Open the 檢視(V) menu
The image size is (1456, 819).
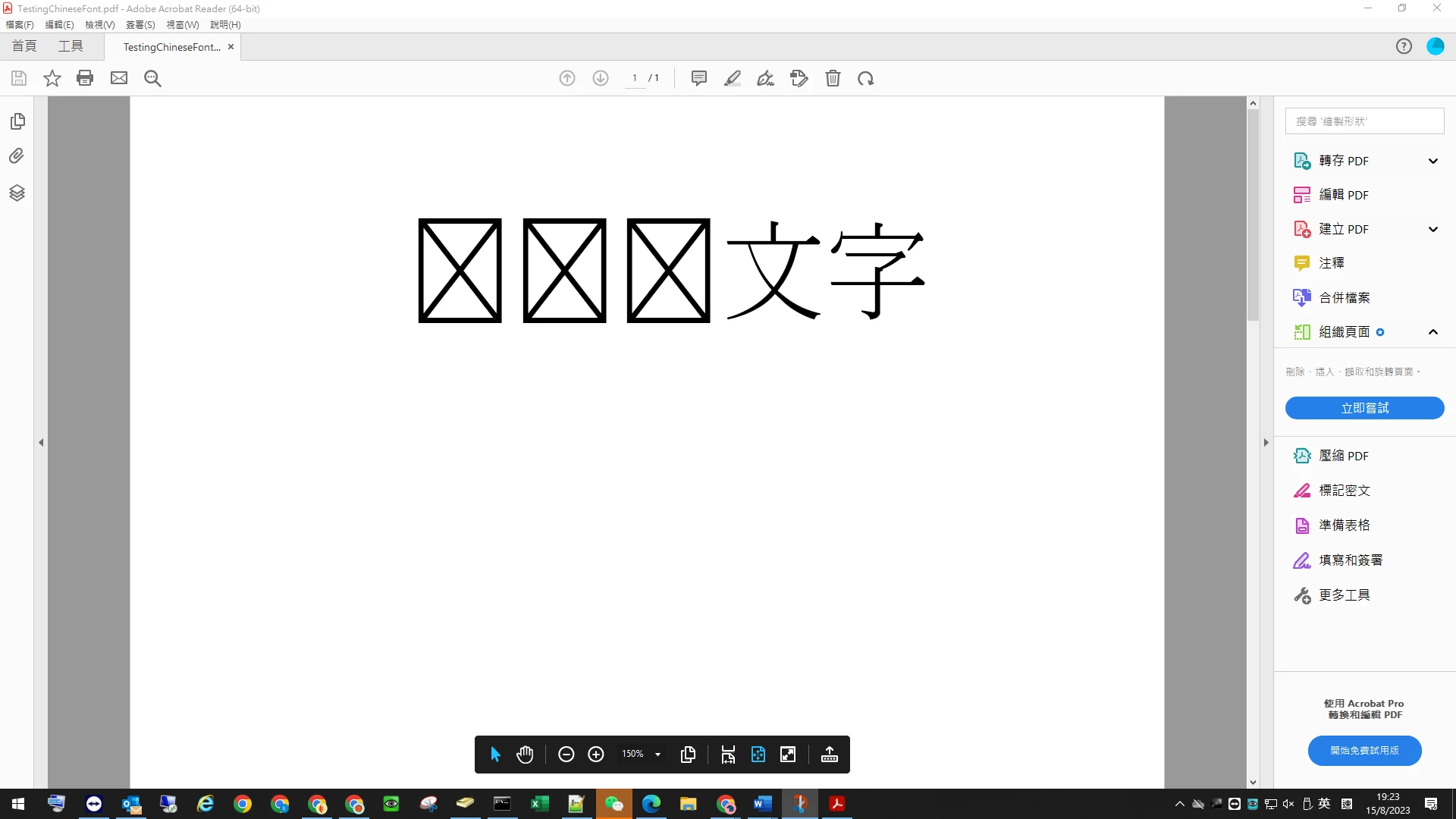tap(99, 25)
